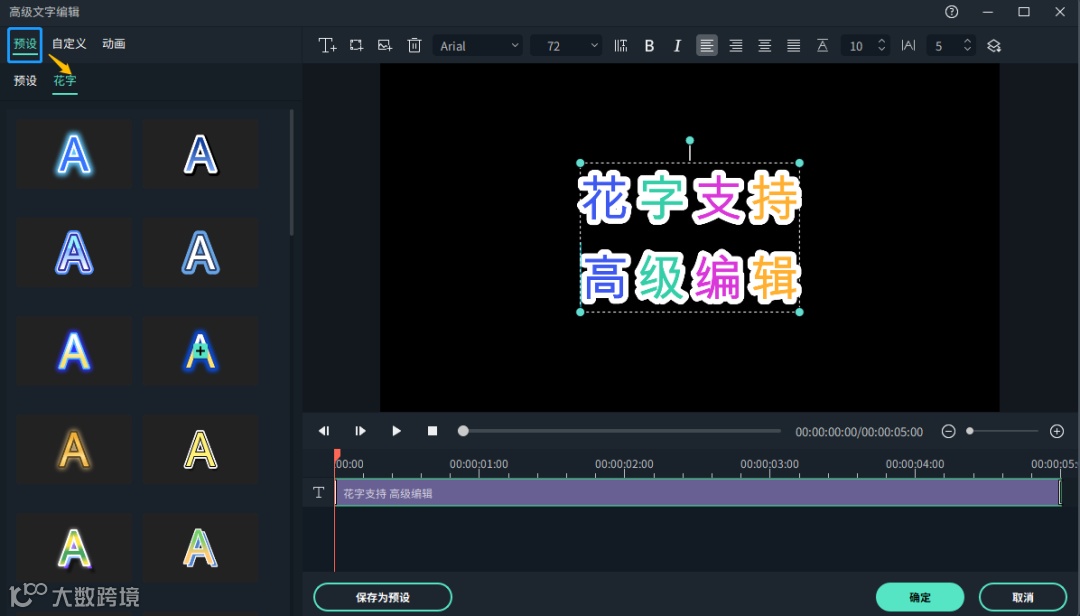Click the 00:00:02:00 ruler mark
The width and height of the screenshot is (1080, 616).
tap(624, 464)
